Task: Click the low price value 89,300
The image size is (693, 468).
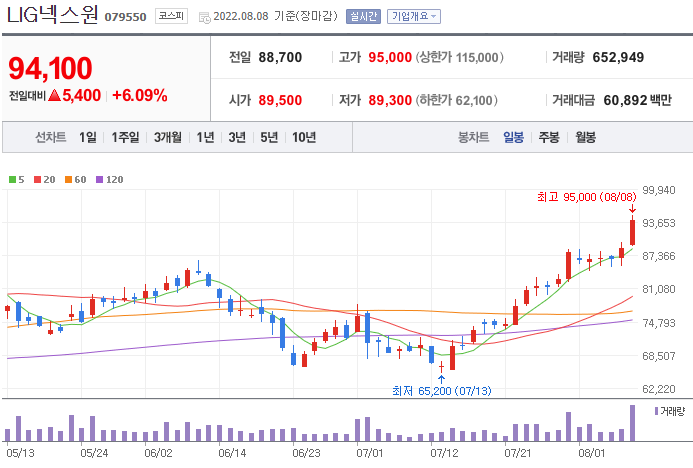Action: click(x=390, y=100)
